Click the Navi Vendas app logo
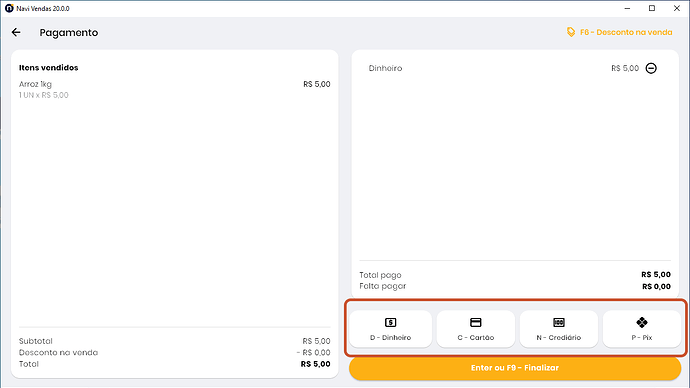690x388 pixels. pyautogui.click(x=9, y=8)
